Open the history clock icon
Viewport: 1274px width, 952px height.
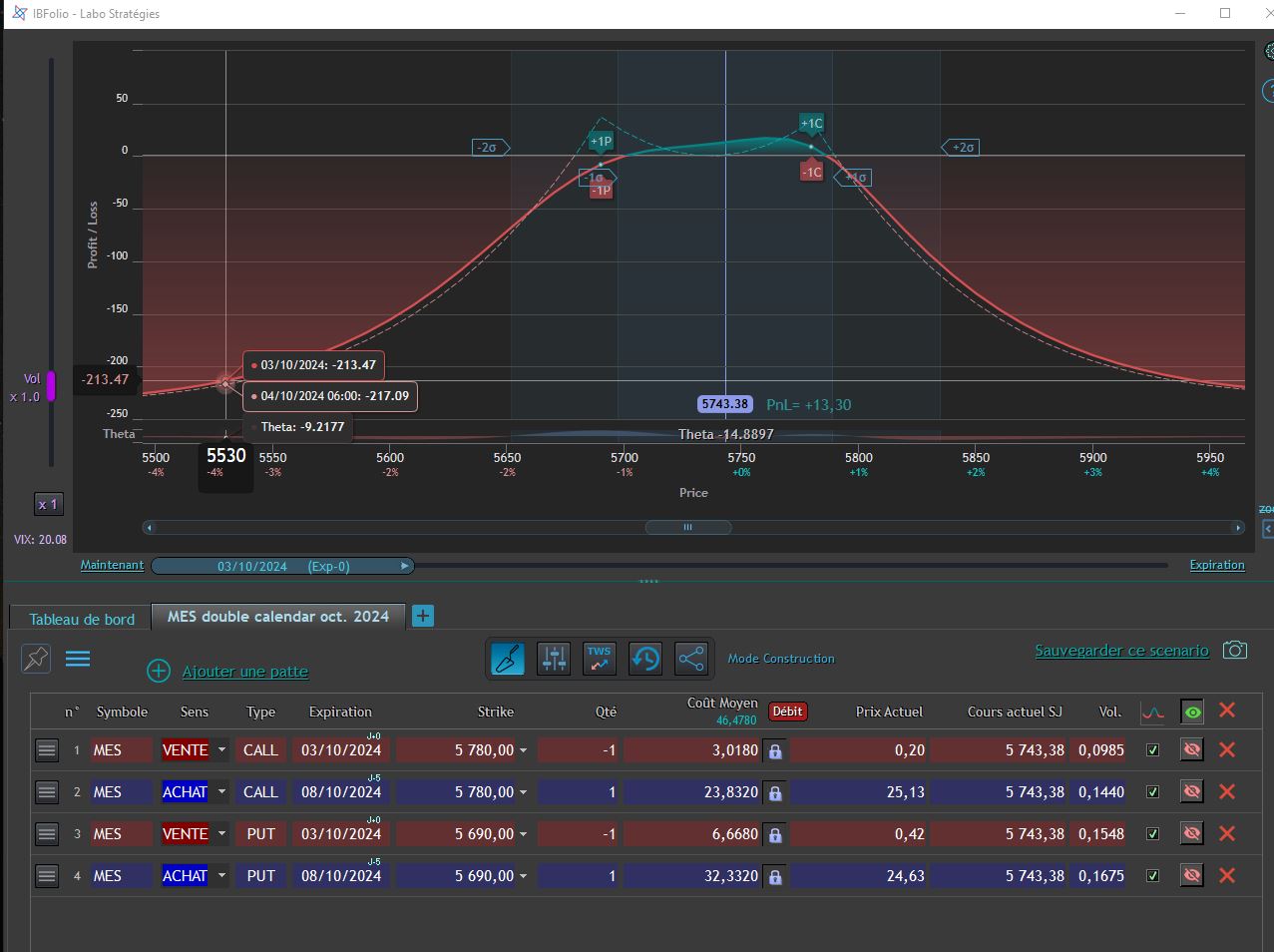(x=645, y=659)
